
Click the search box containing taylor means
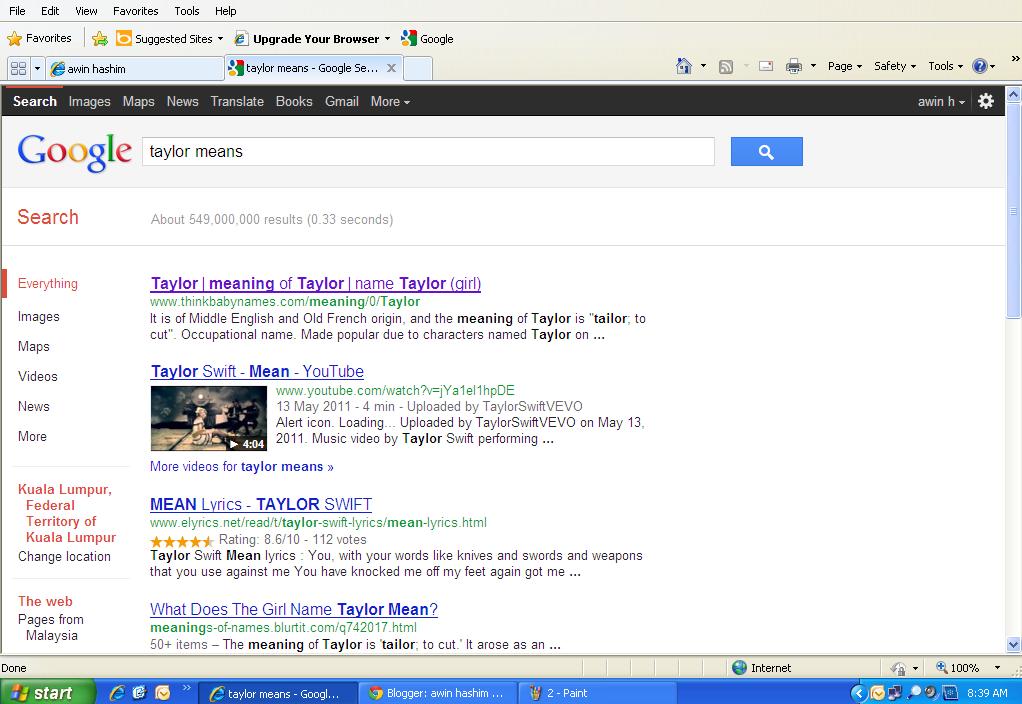[428, 151]
